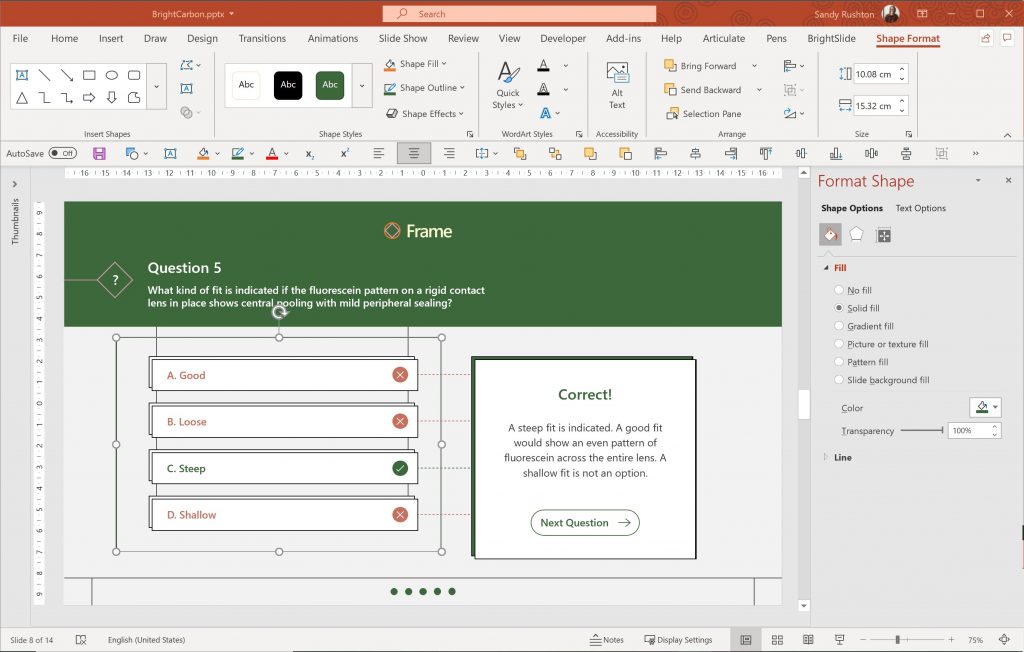1024x652 pixels.
Task: Click the Next Question button on the slide
Action: (x=584, y=522)
